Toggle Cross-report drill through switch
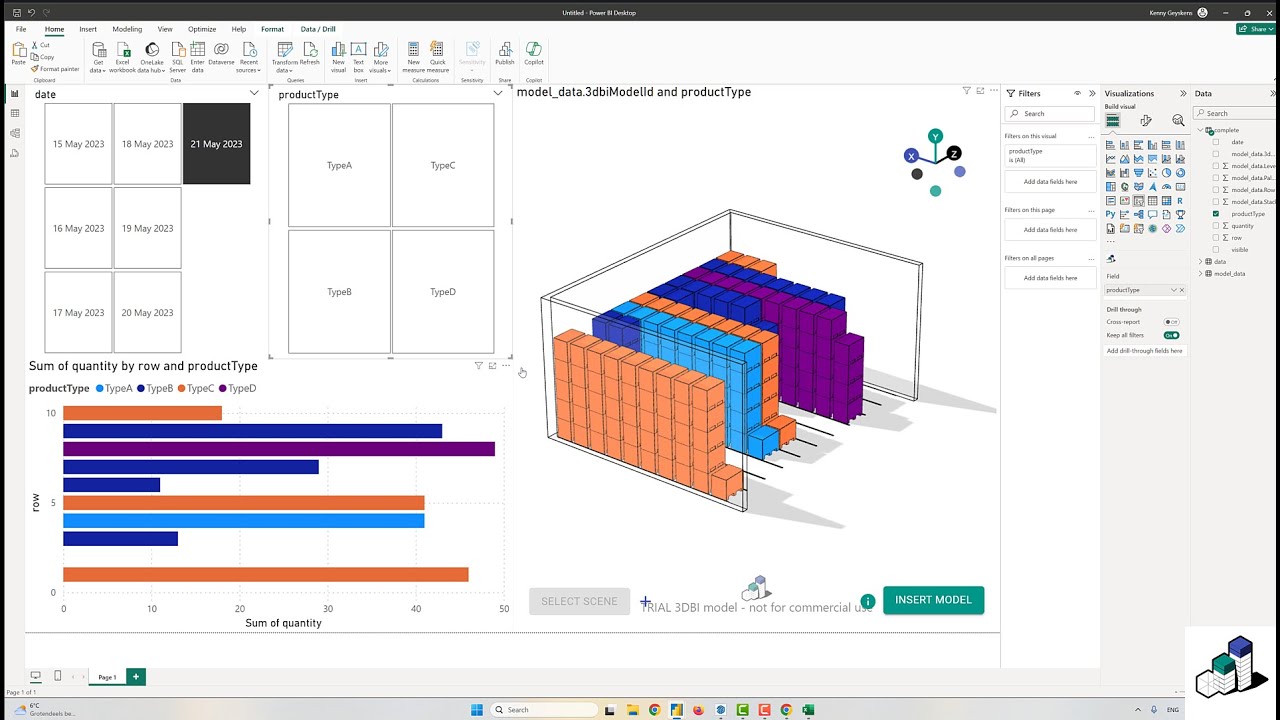Image resolution: width=1280 pixels, height=720 pixels. point(1171,322)
